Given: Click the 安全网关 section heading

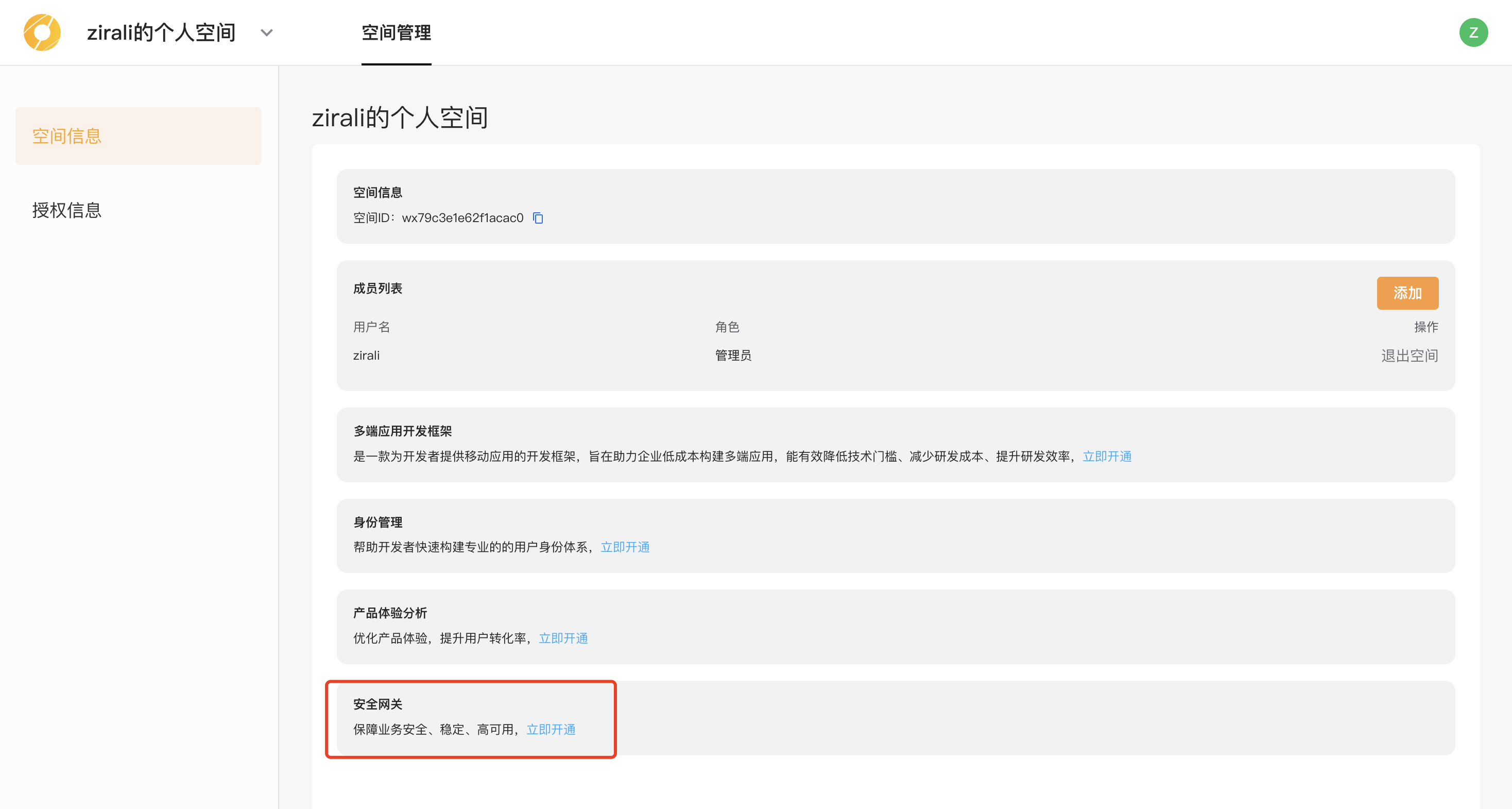Looking at the screenshot, I should (x=377, y=704).
